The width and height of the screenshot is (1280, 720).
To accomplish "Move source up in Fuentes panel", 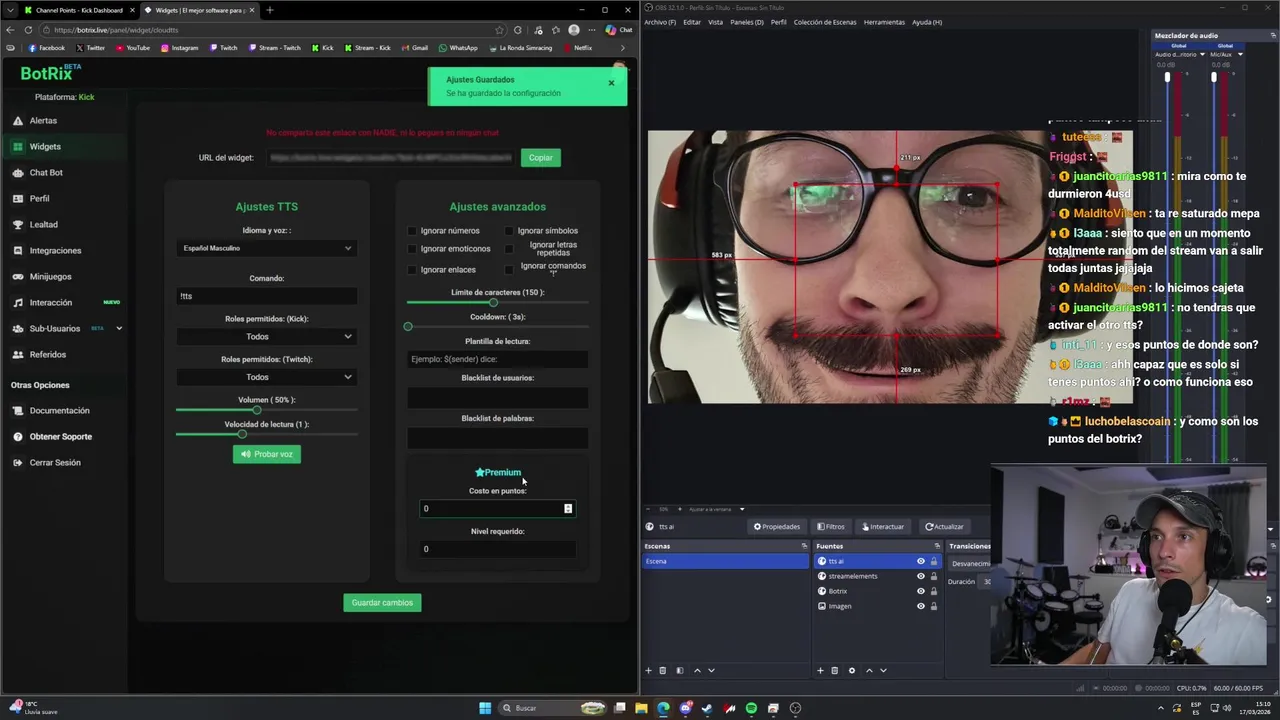I will (869, 670).
